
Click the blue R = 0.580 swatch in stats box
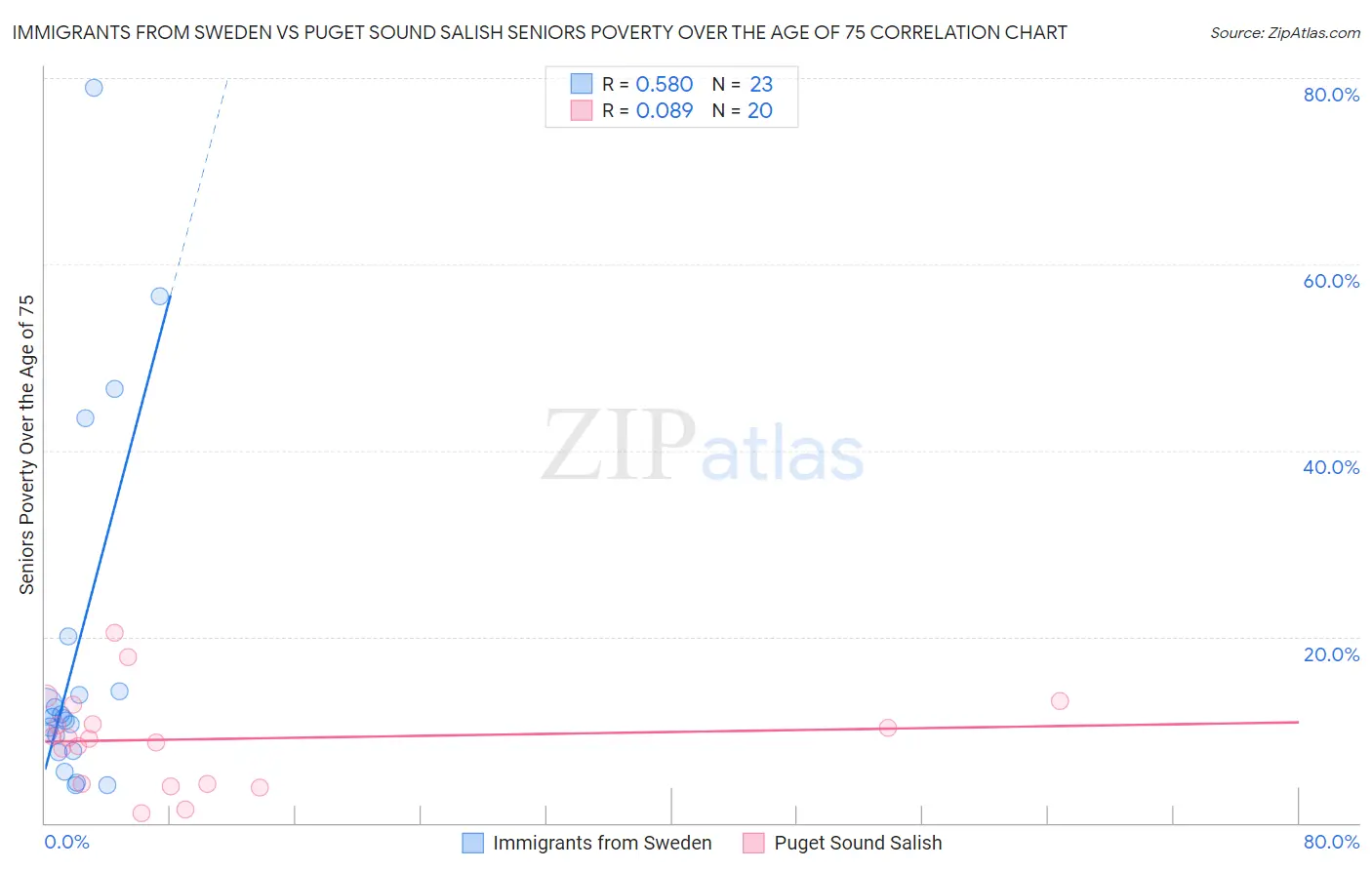(582, 84)
